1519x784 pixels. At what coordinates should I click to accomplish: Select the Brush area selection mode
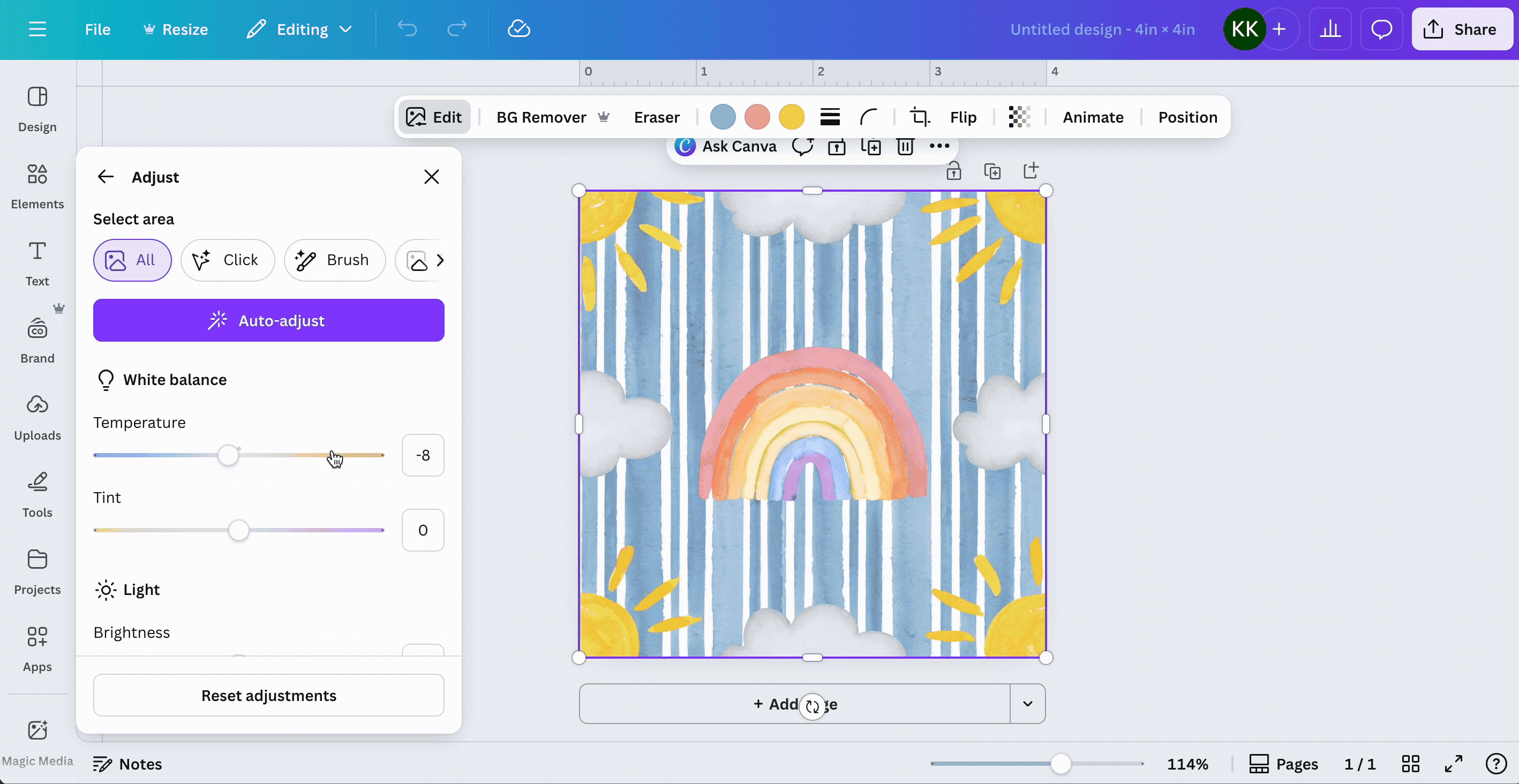tap(334, 260)
